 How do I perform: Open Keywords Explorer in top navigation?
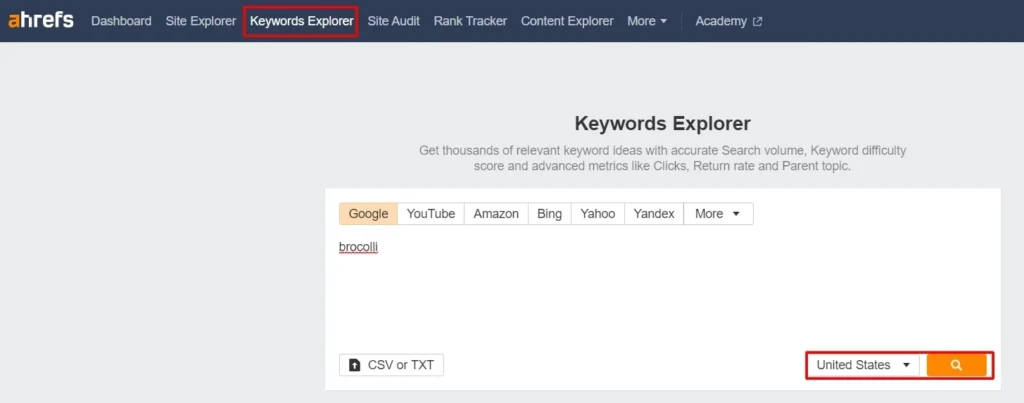(301, 21)
